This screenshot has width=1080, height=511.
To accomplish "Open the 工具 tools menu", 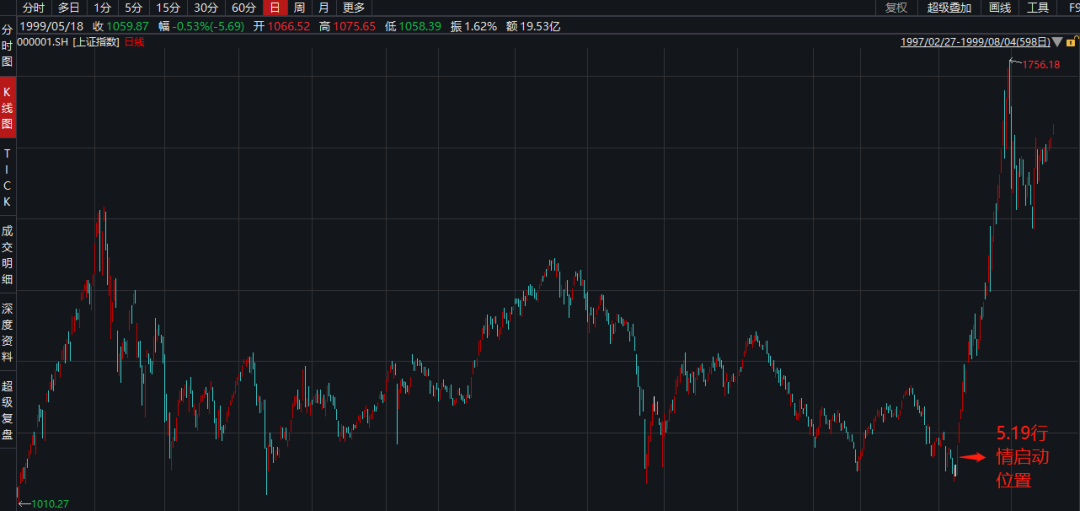I will [x=1038, y=8].
